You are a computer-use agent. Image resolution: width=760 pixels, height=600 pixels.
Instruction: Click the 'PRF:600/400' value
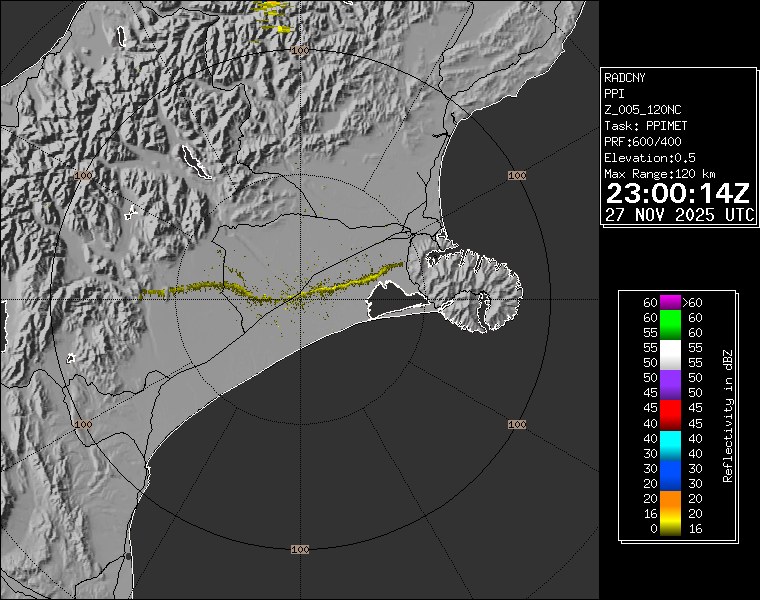pos(643,142)
